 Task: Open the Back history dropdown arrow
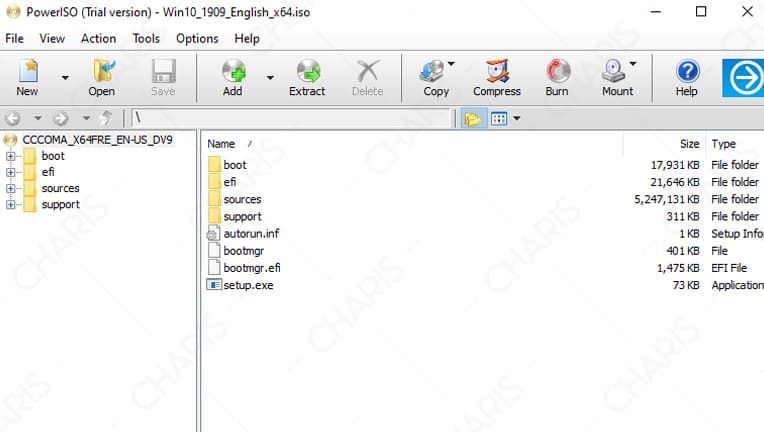click(x=38, y=118)
